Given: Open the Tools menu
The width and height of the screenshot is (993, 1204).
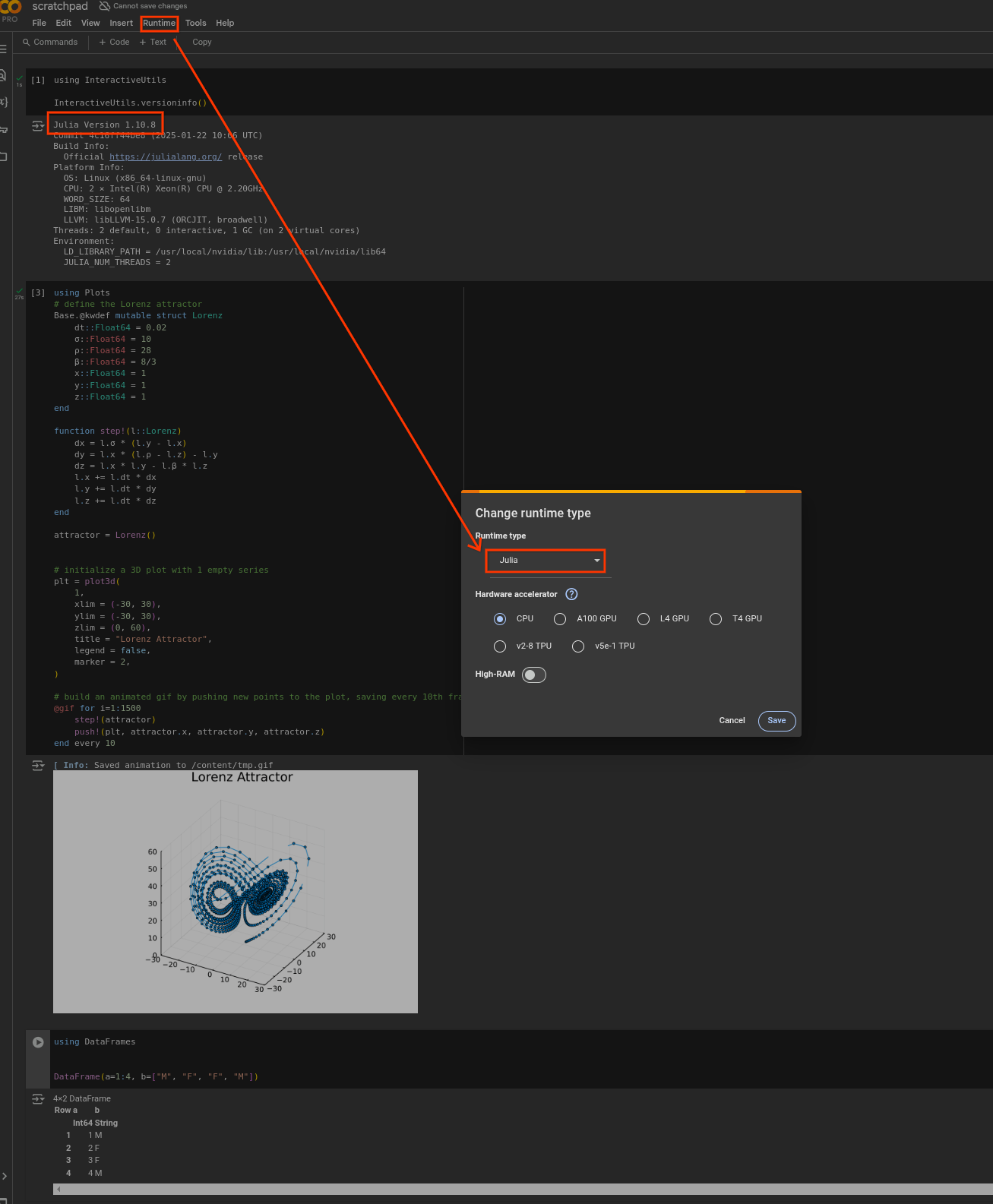Looking at the screenshot, I should tap(195, 24).
